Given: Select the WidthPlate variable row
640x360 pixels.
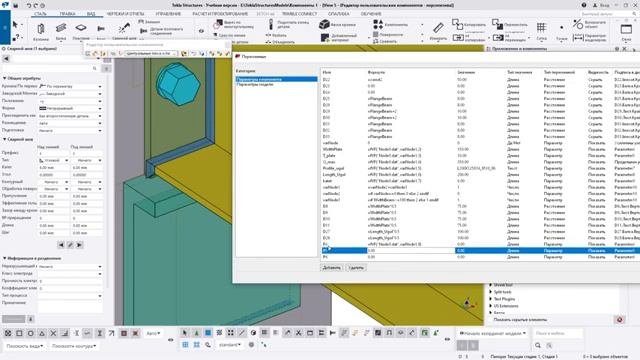Looking at the screenshot, I should 481,149.
